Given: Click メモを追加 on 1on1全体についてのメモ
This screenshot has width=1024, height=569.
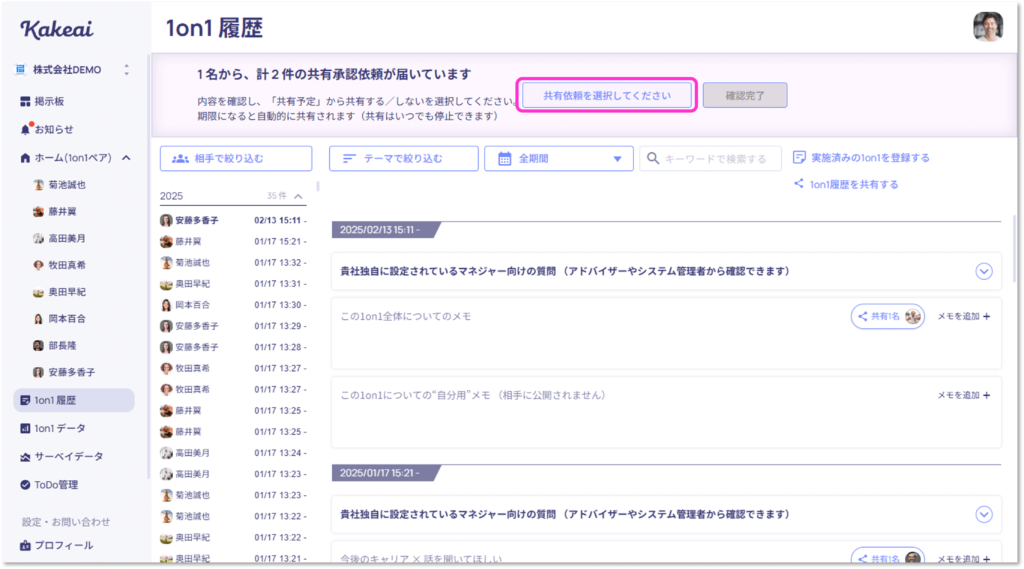Looking at the screenshot, I should click(x=964, y=316).
